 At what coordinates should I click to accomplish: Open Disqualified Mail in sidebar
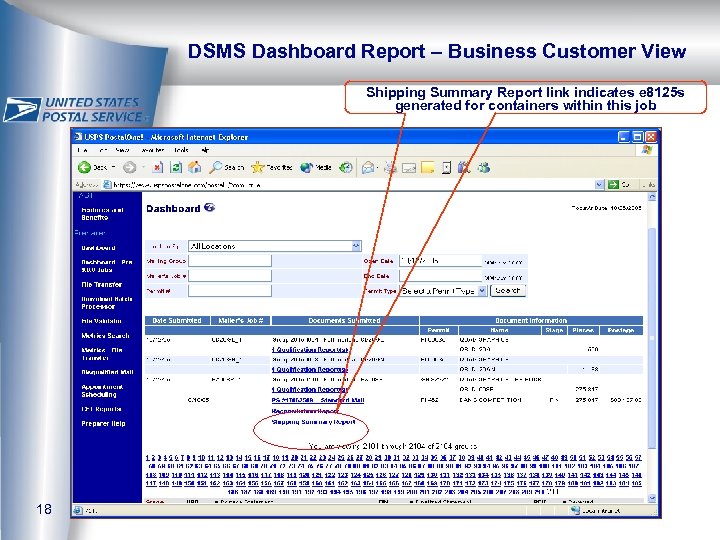coord(107,372)
